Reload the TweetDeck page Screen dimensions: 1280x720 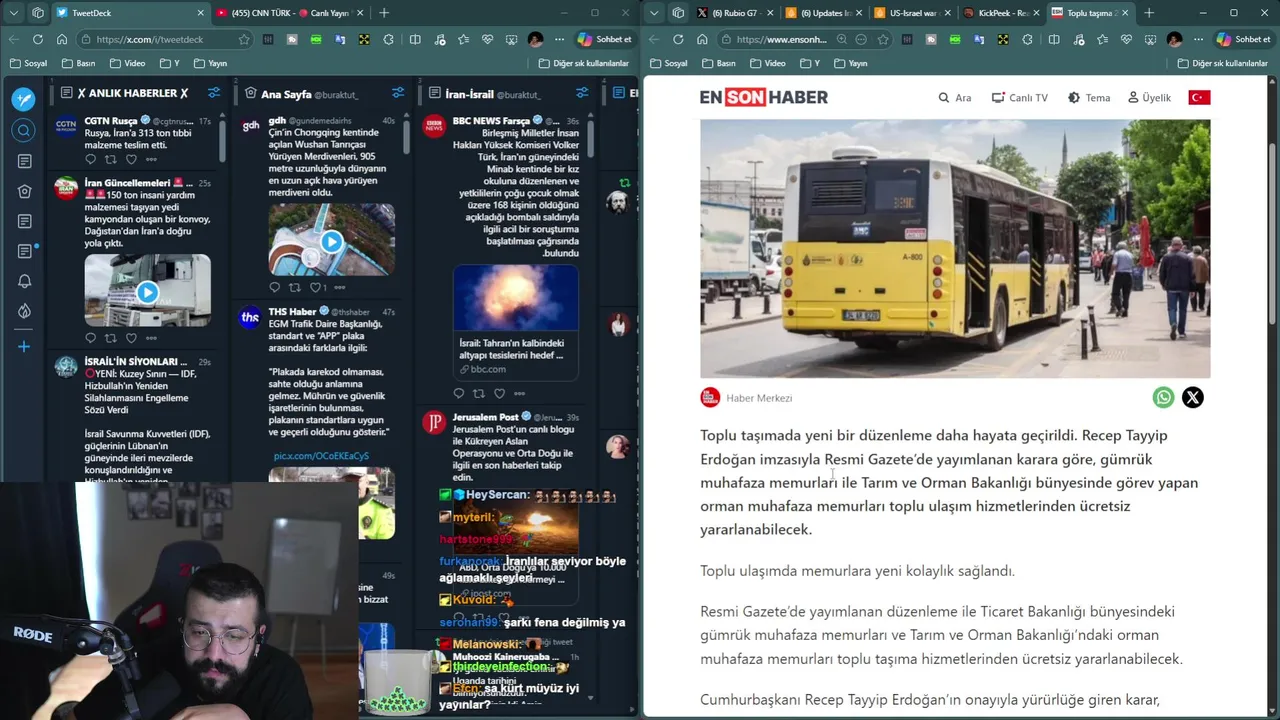pyautogui.click(x=38, y=39)
